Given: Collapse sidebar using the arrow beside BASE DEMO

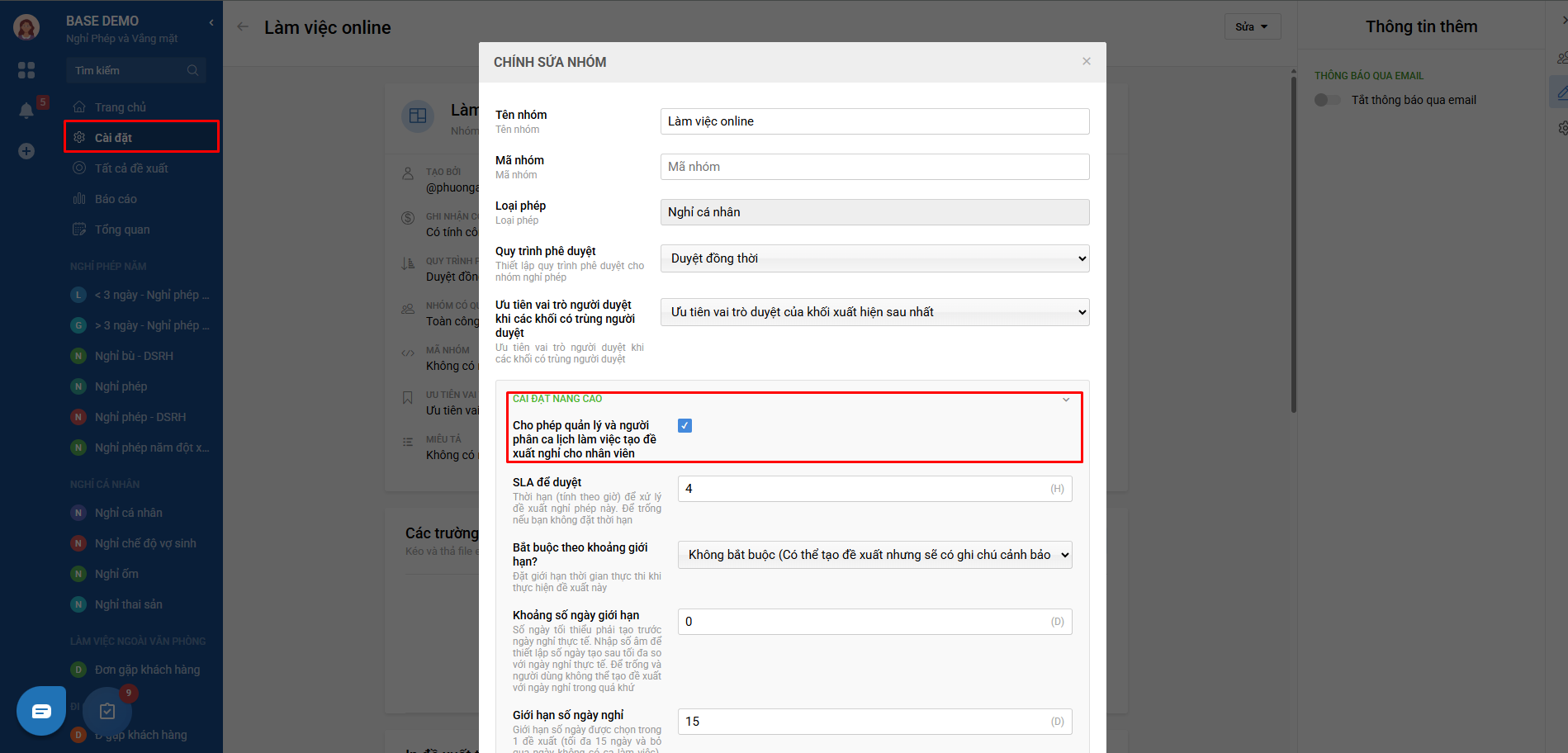Looking at the screenshot, I should pos(211,22).
